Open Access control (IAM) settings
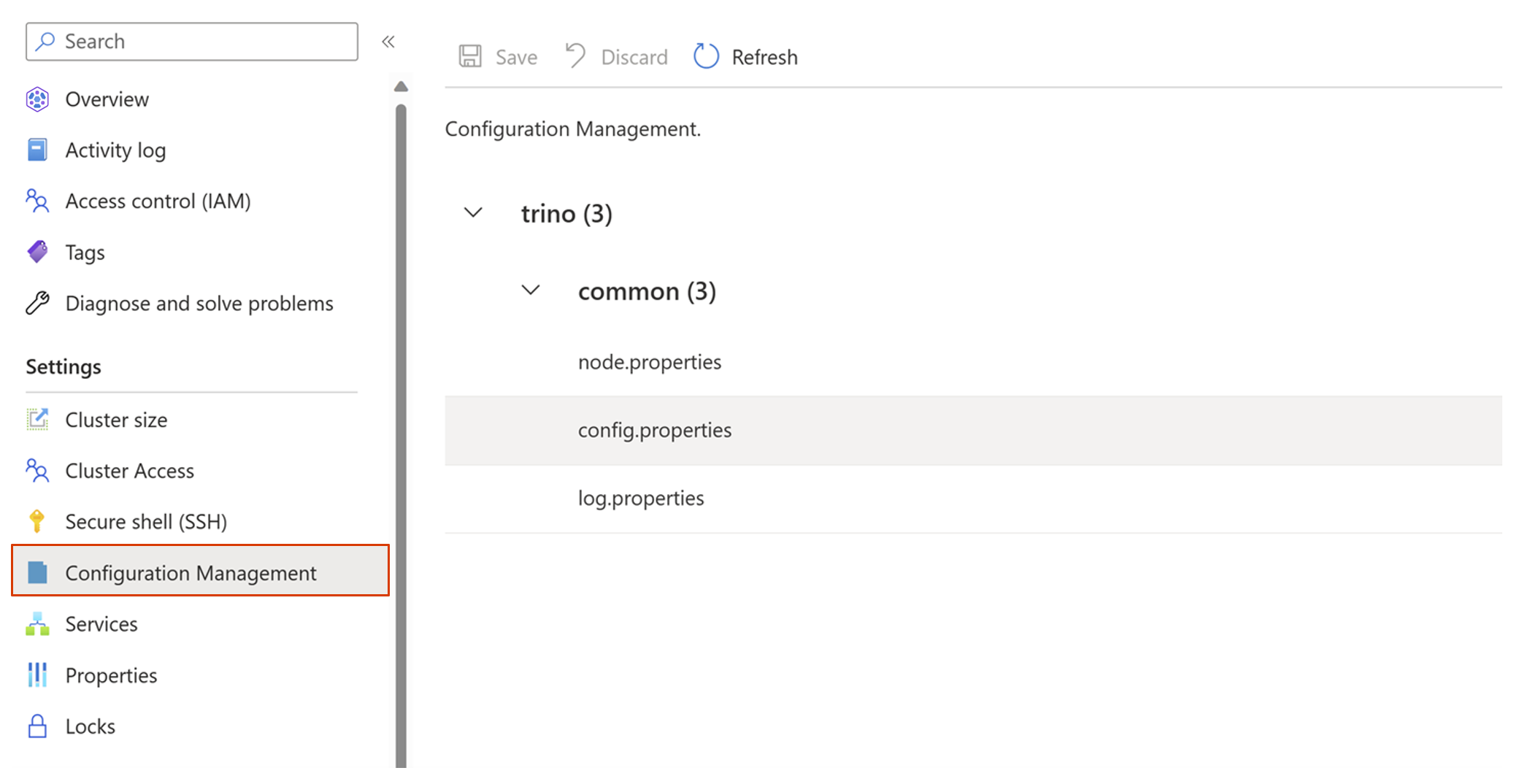The width and height of the screenshot is (1522, 784). (x=158, y=201)
